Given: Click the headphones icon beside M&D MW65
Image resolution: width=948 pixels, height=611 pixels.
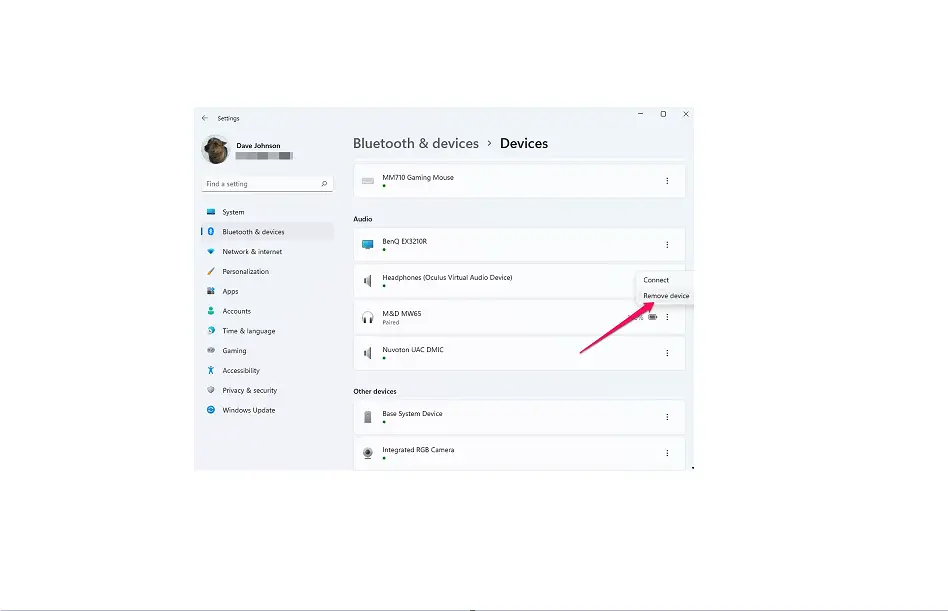Looking at the screenshot, I should coord(367,317).
